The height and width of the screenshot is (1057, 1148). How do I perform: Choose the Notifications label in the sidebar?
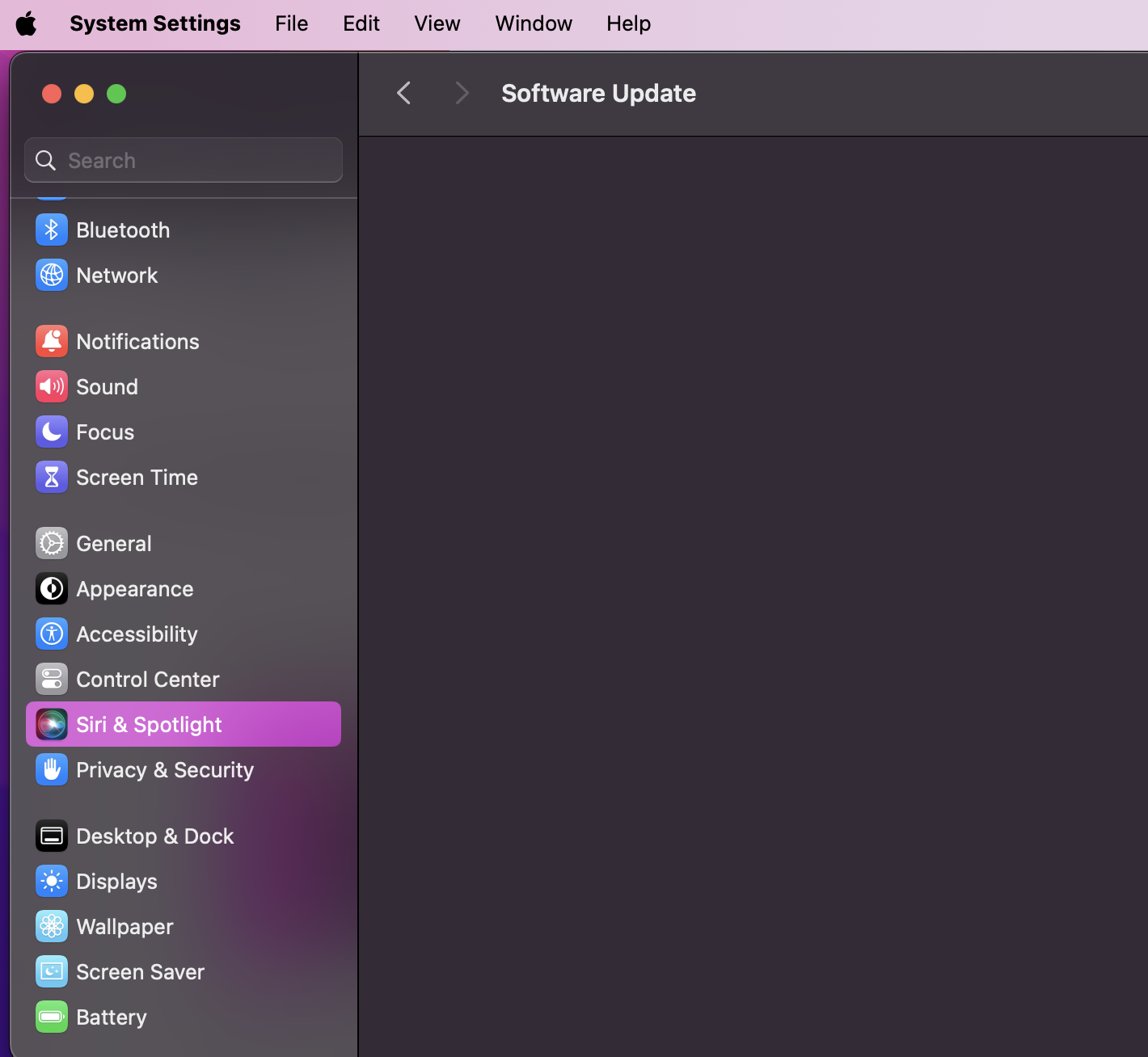point(137,342)
